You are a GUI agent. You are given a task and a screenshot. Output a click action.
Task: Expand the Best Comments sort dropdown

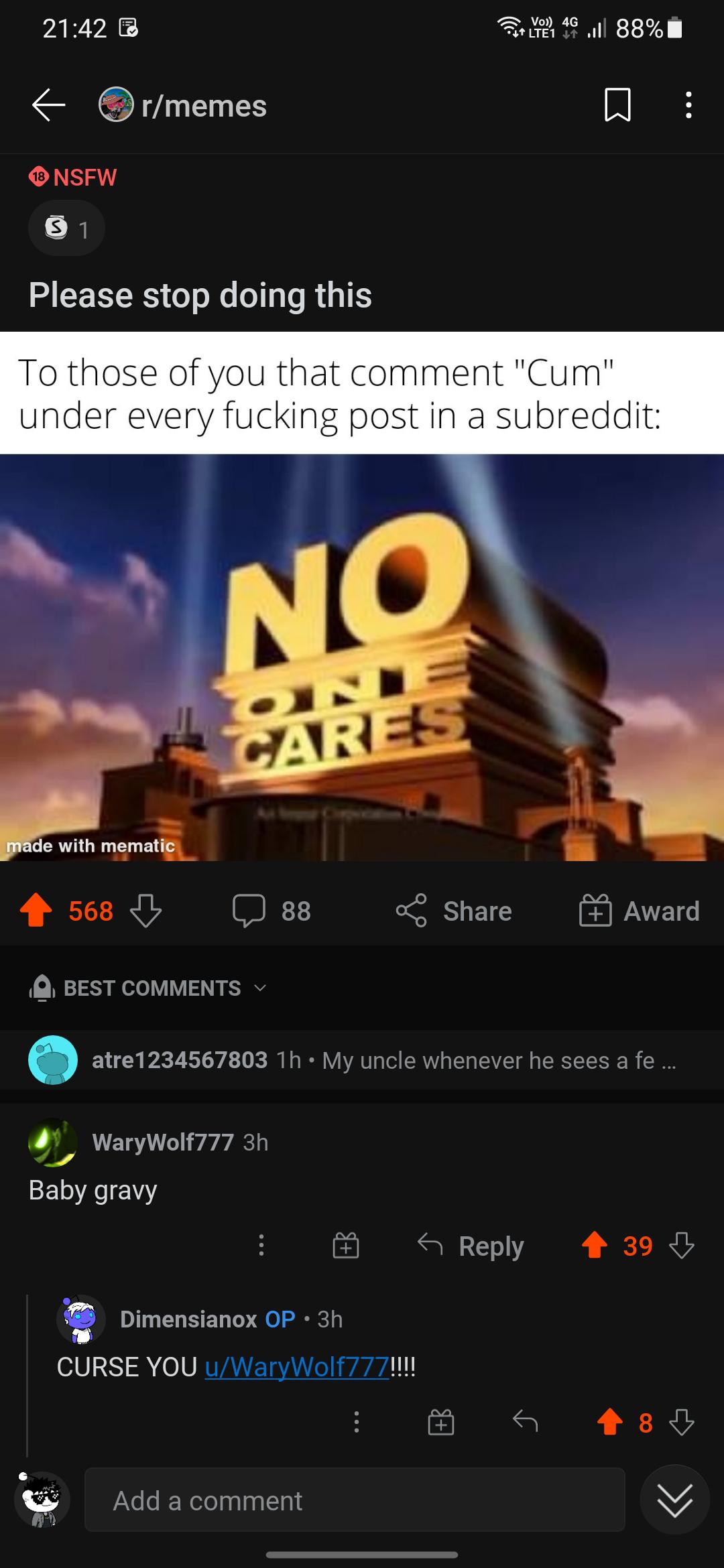(x=149, y=988)
